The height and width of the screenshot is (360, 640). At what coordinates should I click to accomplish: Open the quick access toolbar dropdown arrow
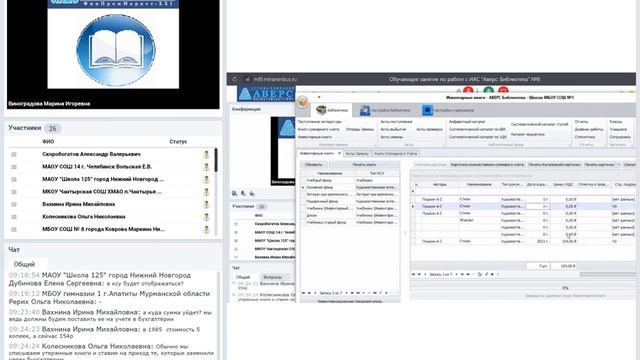pyautogui.click(x=319, y=97)
